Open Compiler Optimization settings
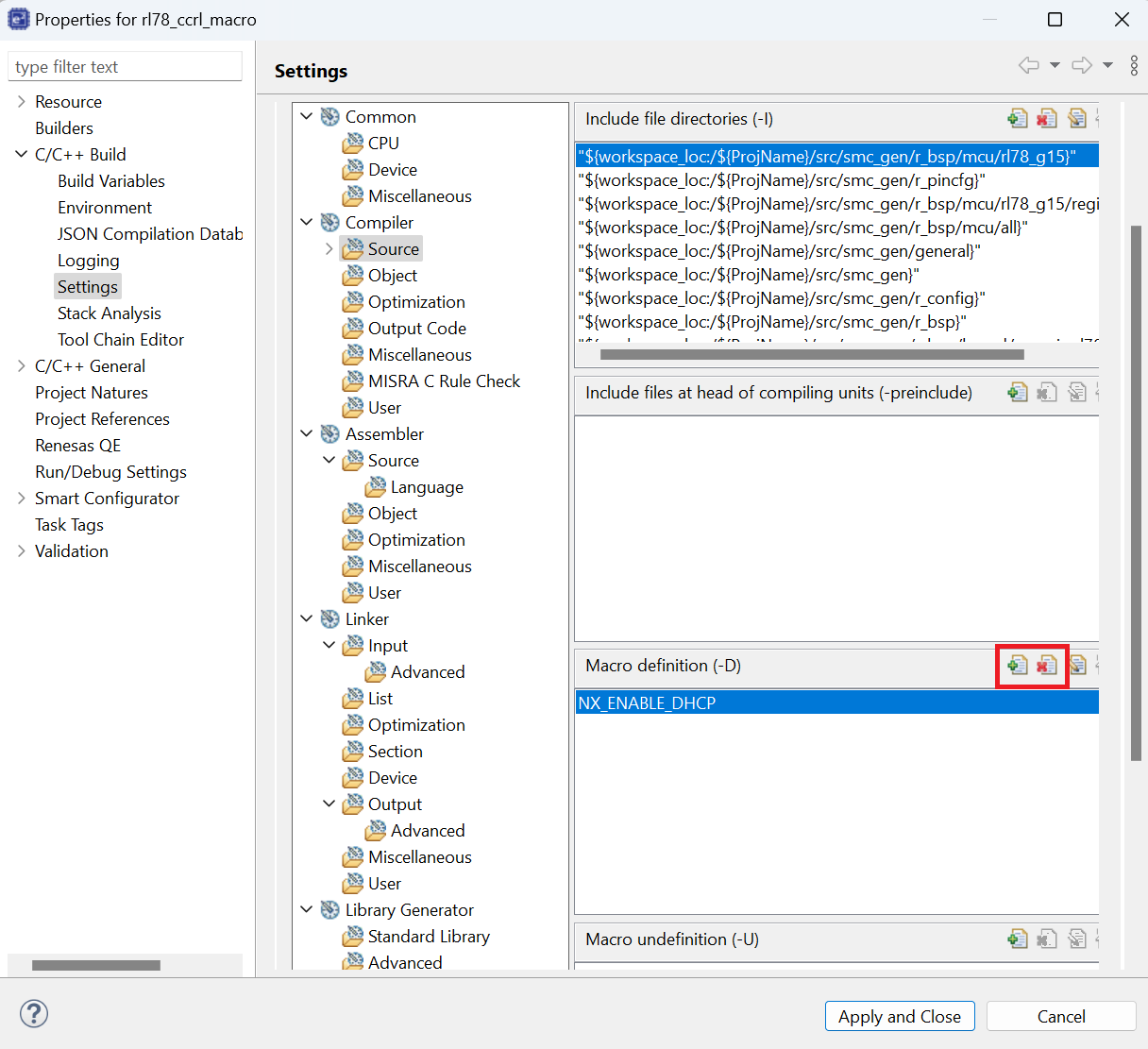The width and height of the screenshot is (1148, 1049). 416,302
